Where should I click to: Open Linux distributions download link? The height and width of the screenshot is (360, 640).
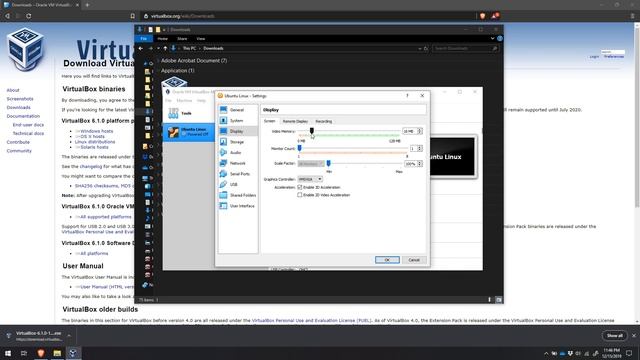95,142
